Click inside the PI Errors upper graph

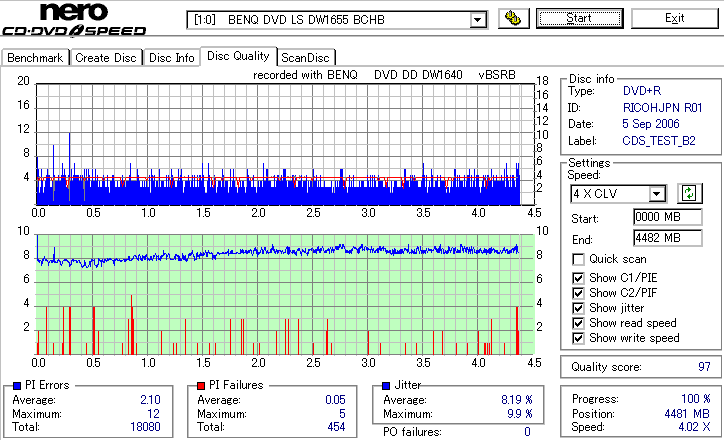click(x=285, y=145)
